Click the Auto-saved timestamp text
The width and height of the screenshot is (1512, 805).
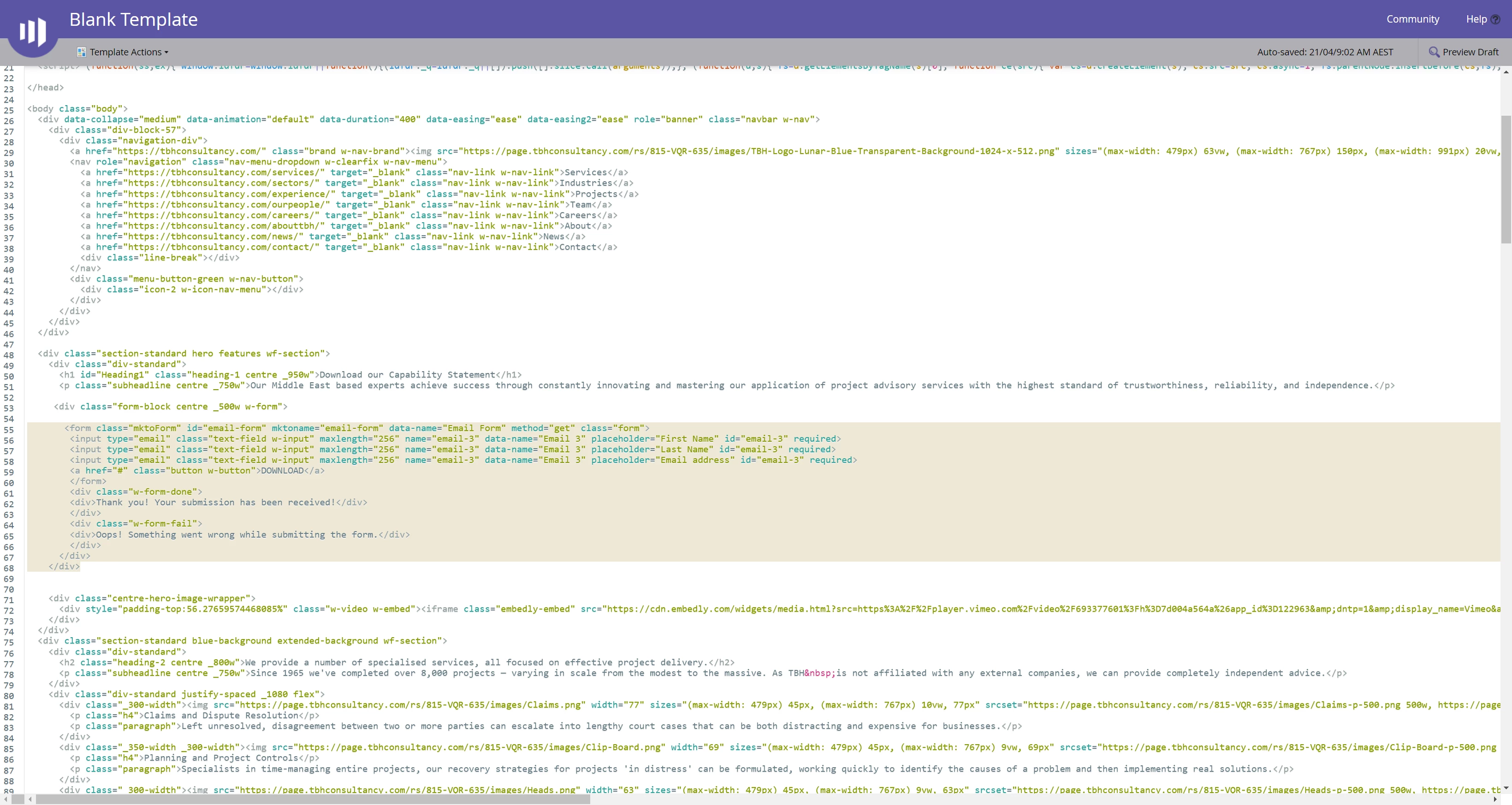[1325, 52]
